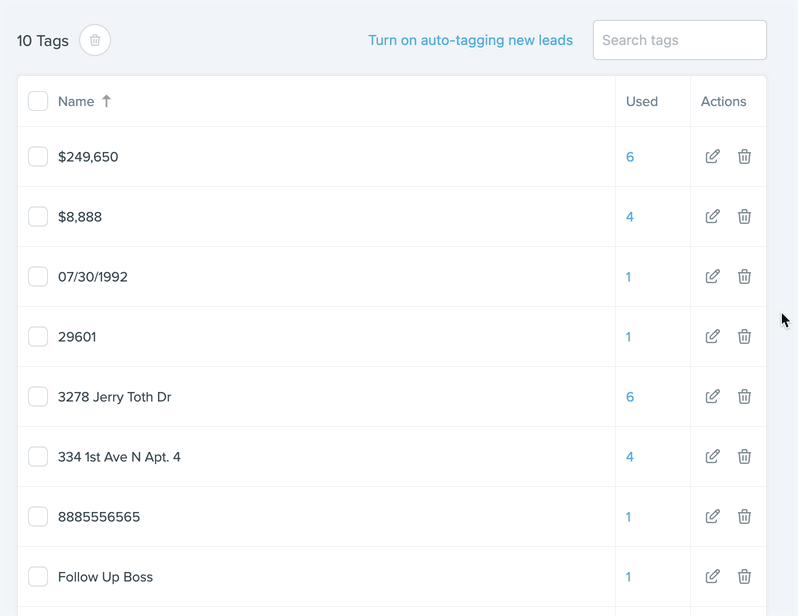The width and height of the screenshot is (798, 616).
Task: Open the used count 6 for $249,650
Action: coord(630,157)
